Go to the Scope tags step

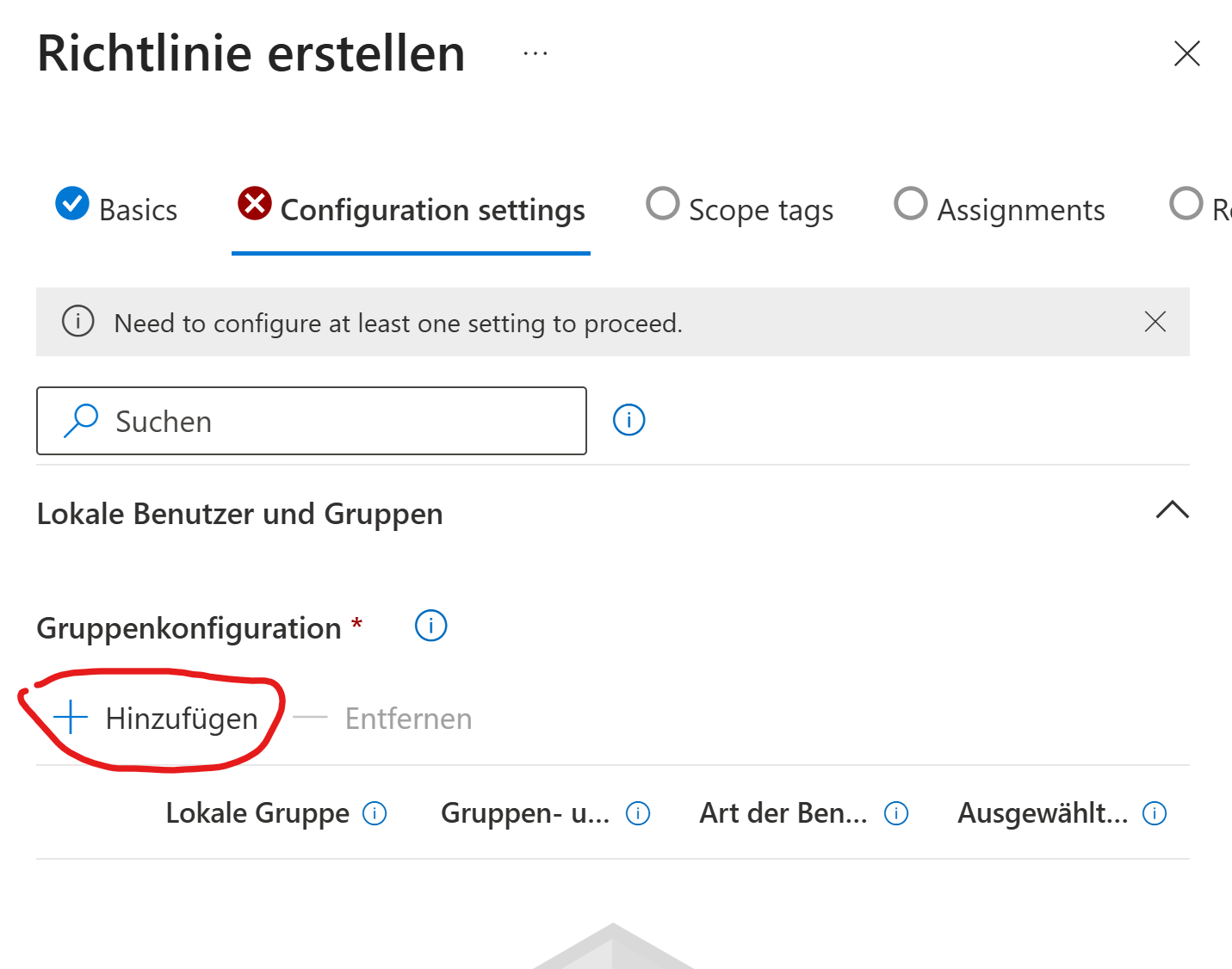pos(740,209)
